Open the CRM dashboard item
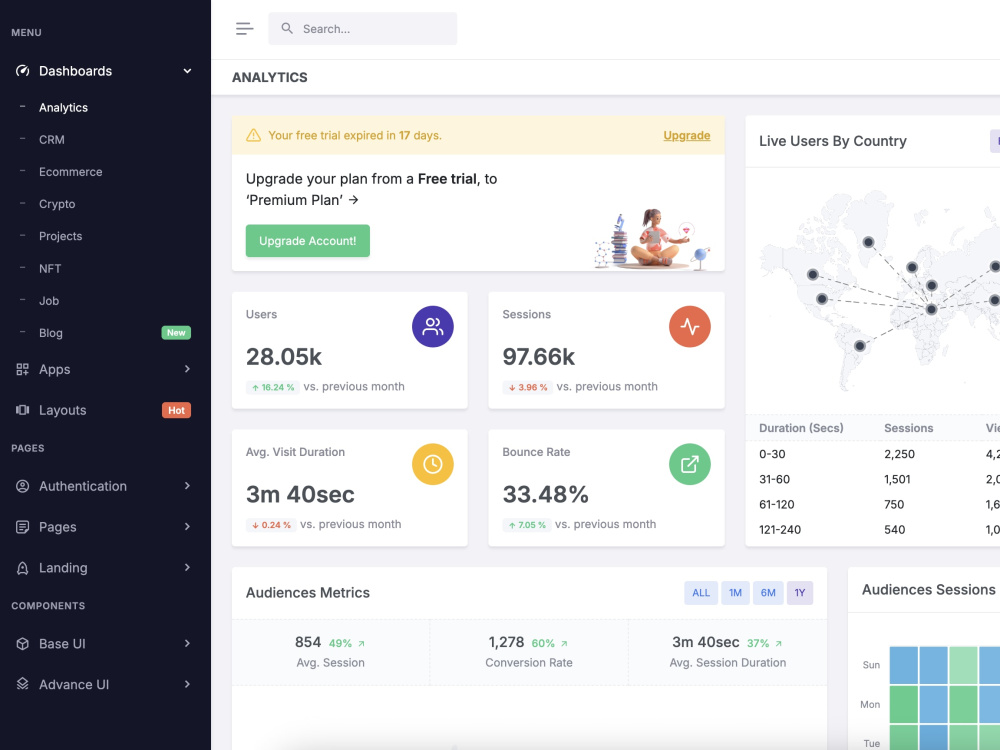 tap(52, 140)
